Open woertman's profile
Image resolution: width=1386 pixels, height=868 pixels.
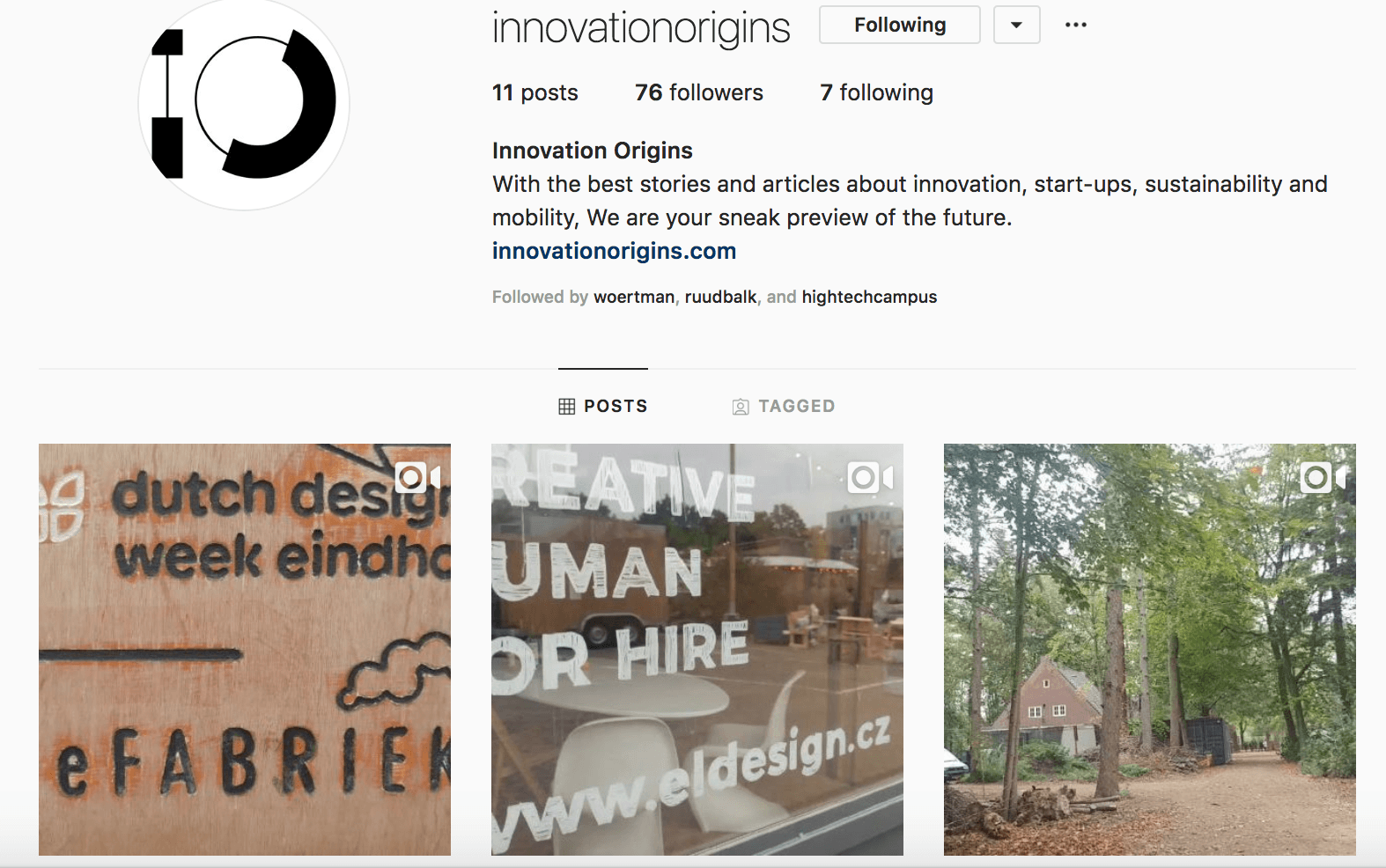tap(634, 297)
